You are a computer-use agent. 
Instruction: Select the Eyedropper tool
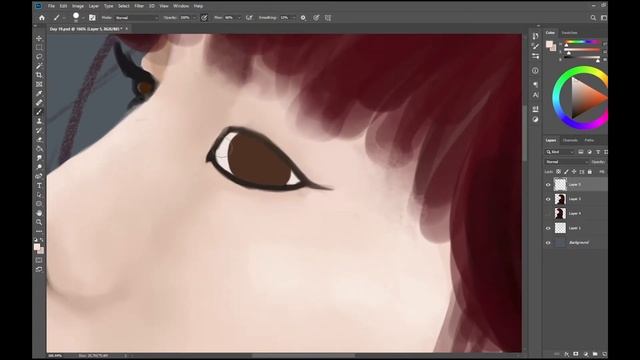[x=39, y=93]
